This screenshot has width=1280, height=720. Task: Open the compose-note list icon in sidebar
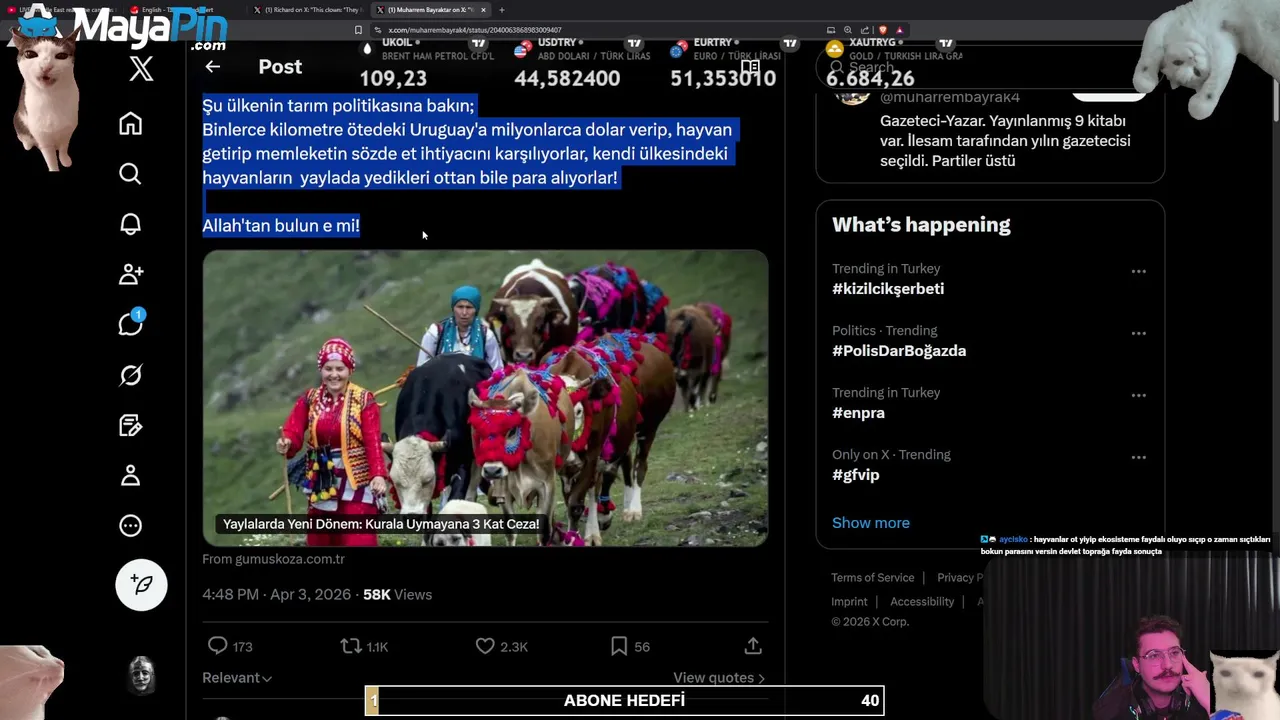130,425
